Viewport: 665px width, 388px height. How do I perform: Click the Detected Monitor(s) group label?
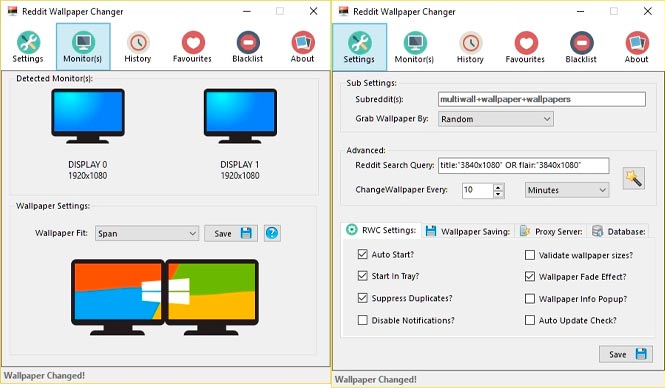[54, 78]
